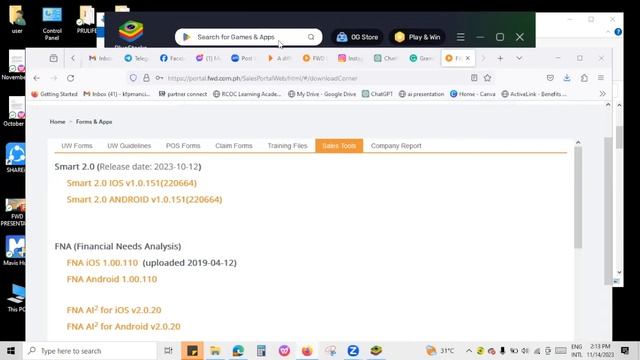Open the Firefox recent browsing view icon

[x=53, y=58]
